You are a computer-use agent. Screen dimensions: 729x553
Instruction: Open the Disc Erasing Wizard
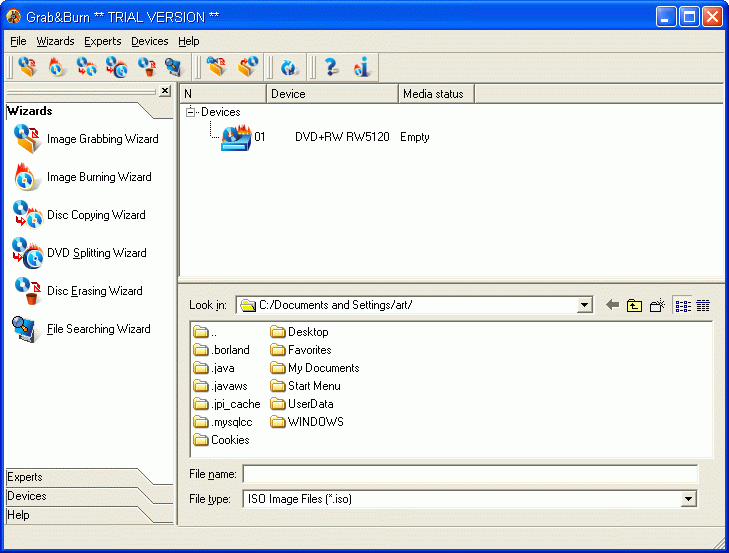(x=78, y=291)
